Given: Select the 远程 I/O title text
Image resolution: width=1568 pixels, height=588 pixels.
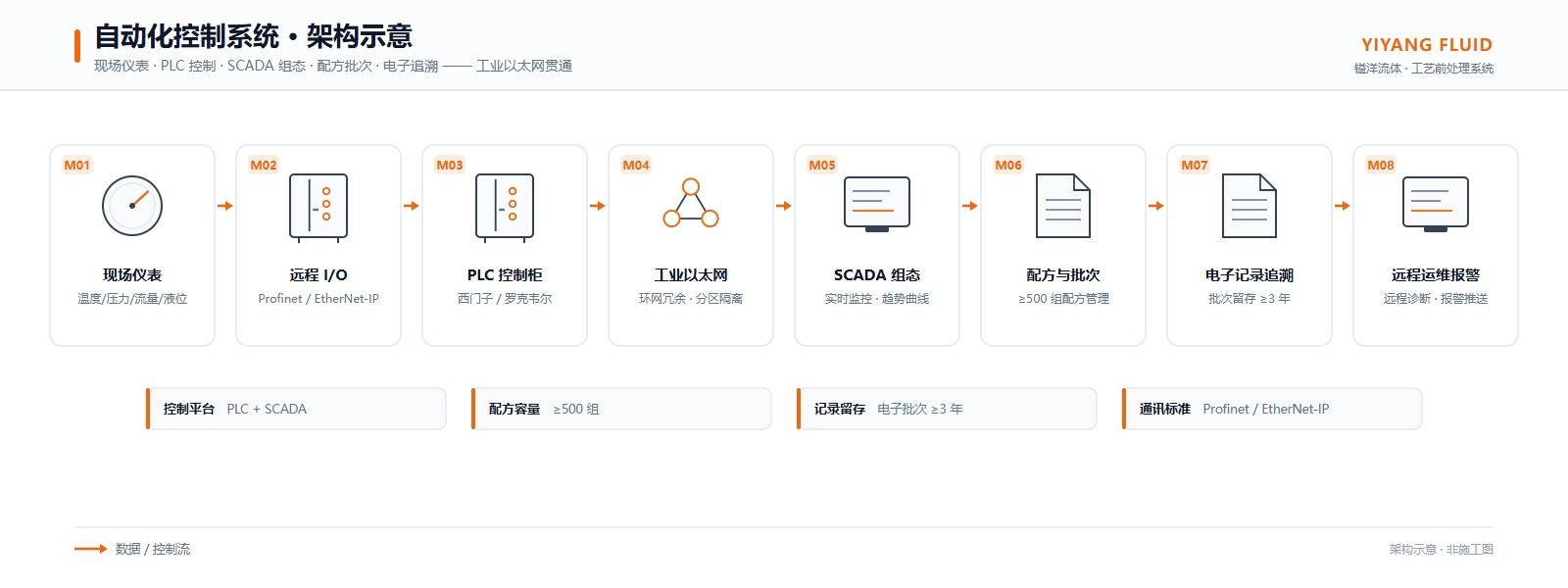Looking at the screenshot, I should coord(318,275).
